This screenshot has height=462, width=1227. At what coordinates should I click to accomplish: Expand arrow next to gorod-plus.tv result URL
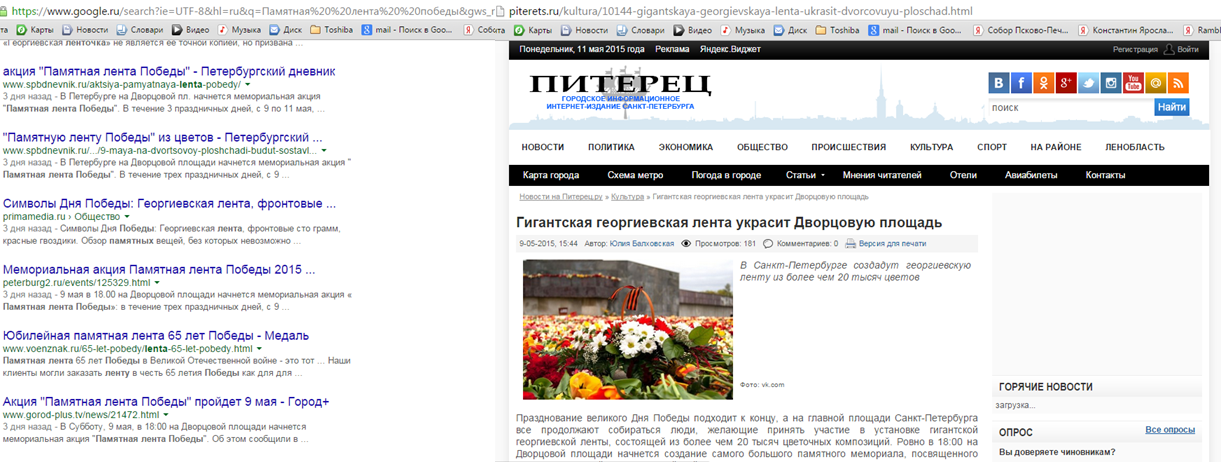tap(165, 414)
